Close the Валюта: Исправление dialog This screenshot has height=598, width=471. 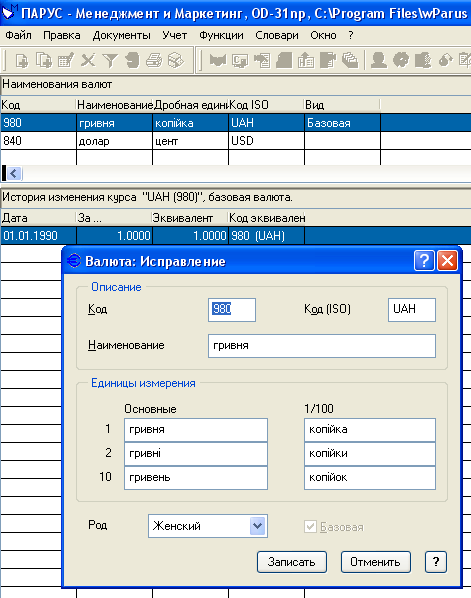click(x=447, y=261)
